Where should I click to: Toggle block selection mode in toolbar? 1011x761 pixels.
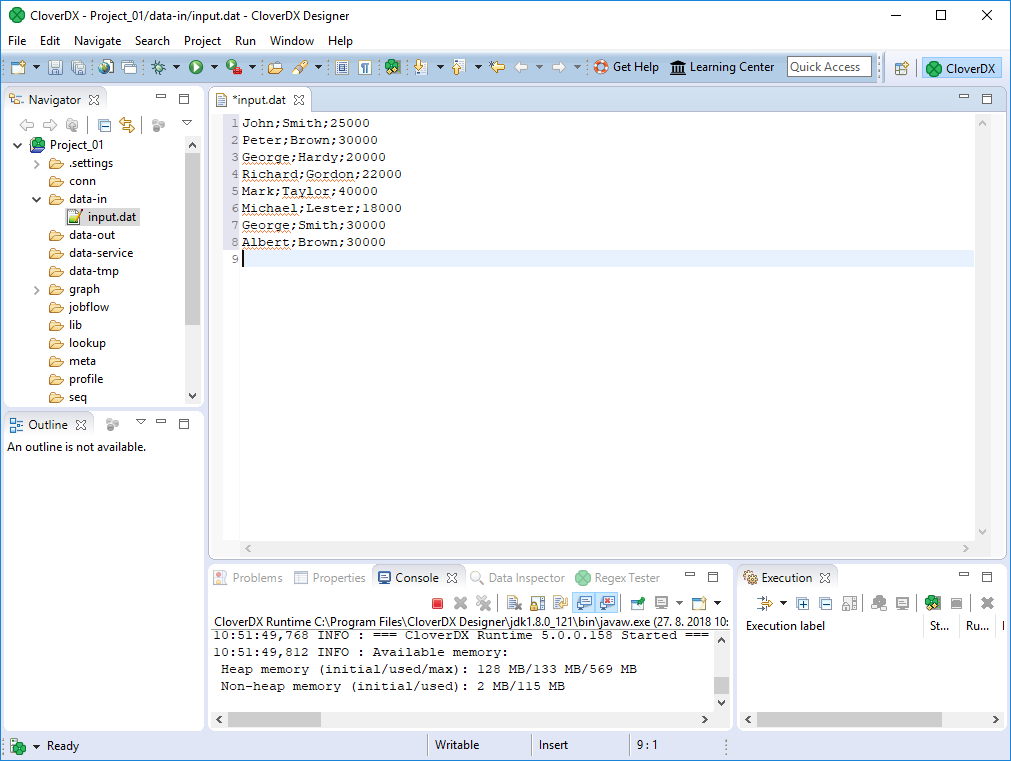pyautogui.click(x=342, y=67)
